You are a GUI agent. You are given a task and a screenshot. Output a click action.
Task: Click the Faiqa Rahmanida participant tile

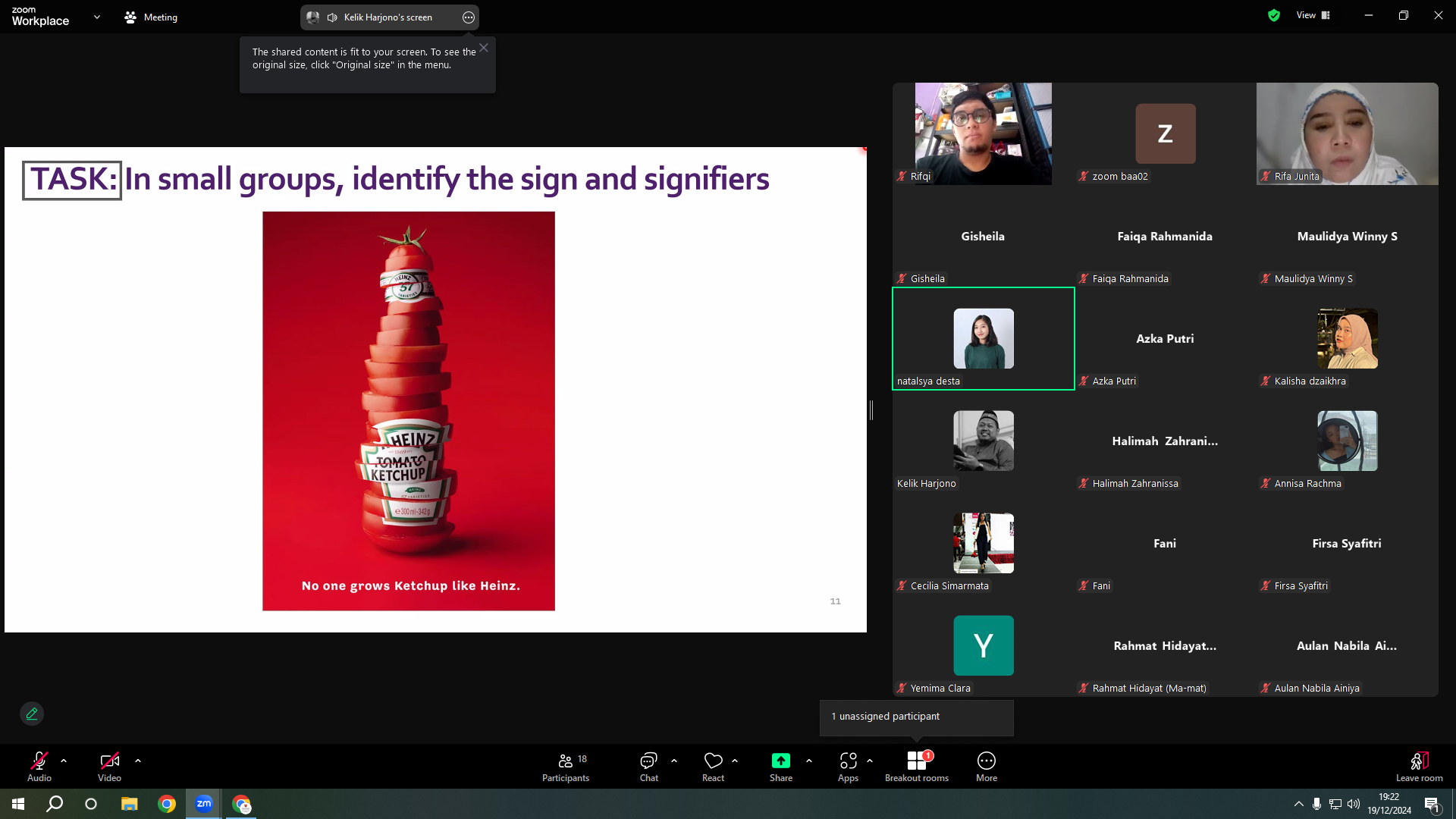click(x=1166, y=236)
